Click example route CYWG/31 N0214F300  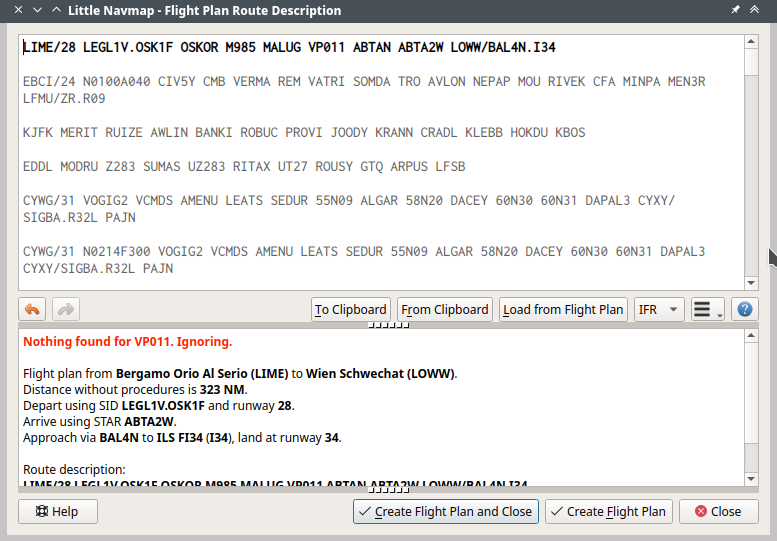pos(364,260)
